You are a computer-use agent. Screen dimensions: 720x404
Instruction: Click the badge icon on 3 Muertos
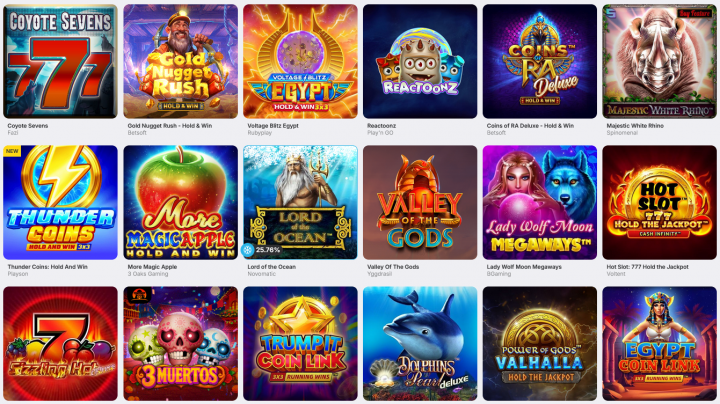pos(138,295)
